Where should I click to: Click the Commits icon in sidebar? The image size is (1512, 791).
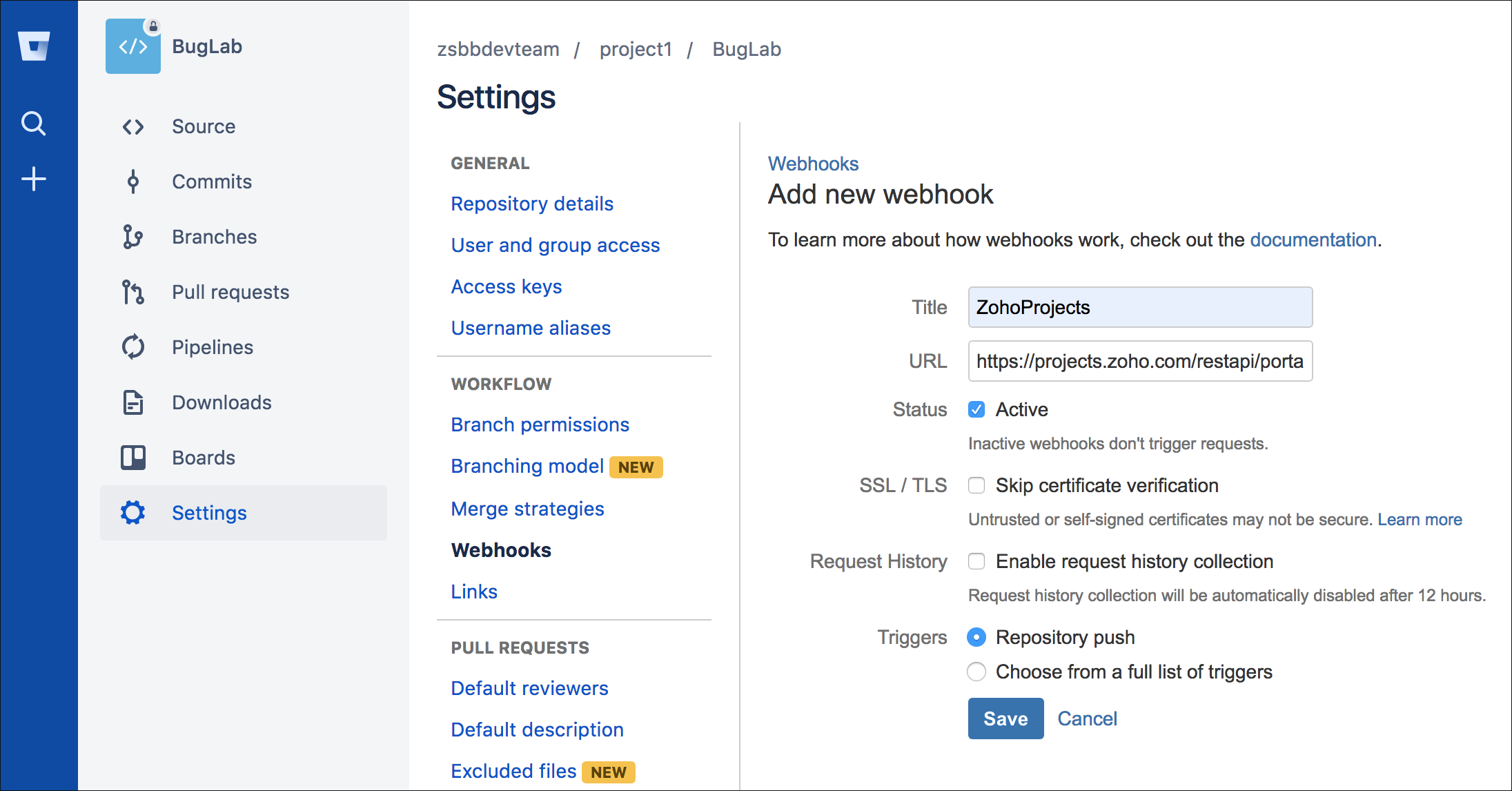(x=133, y=182)
